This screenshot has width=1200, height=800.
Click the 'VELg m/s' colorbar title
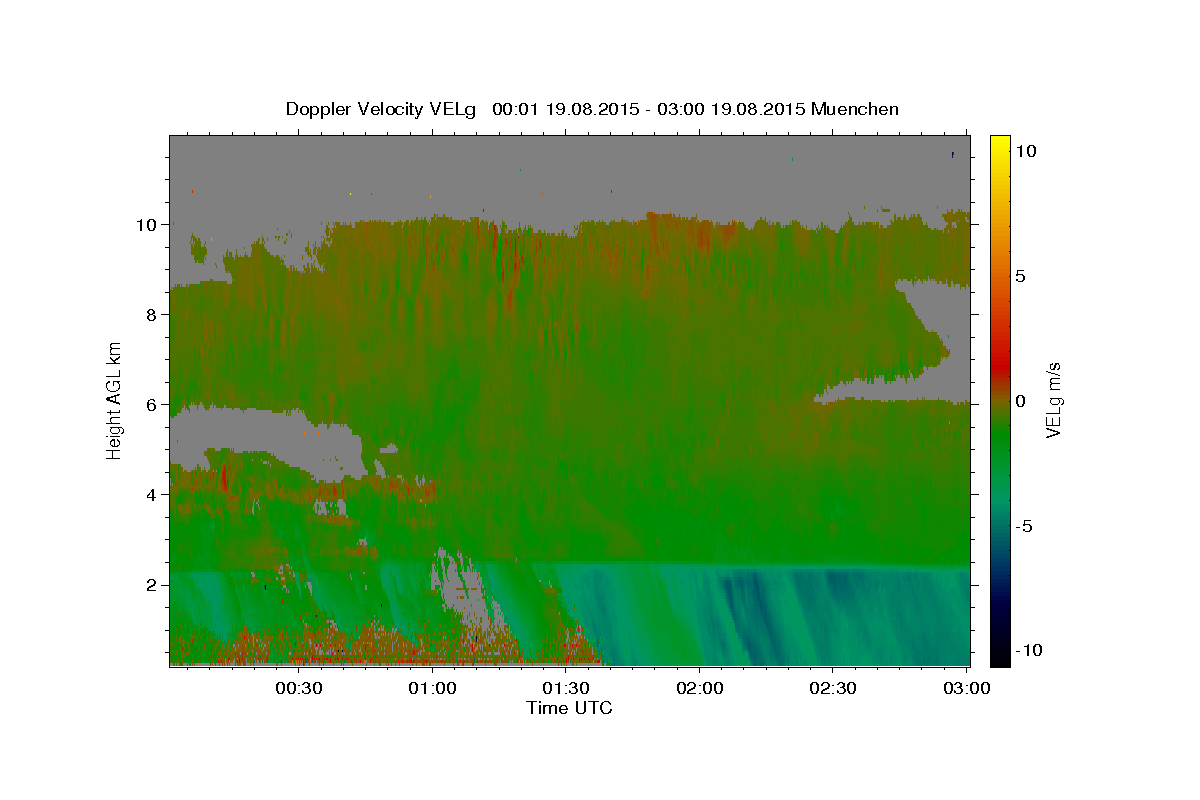tap(1053, 400)
